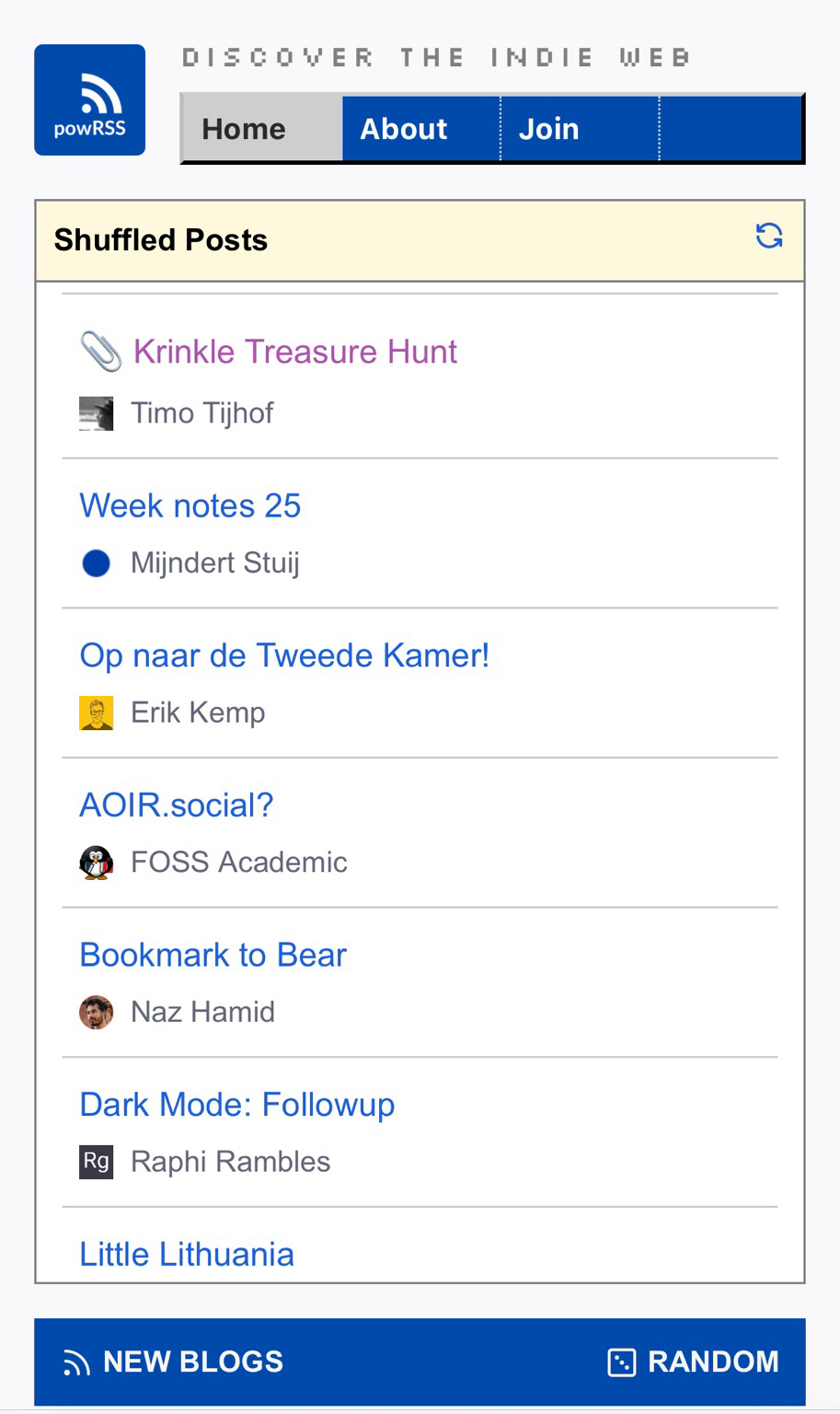Image resolution: width=840 pixels, height=1414 pixels.
Task: Click Timo Tijhof's avatar thumbnail
Action: [x=97, y=413]
